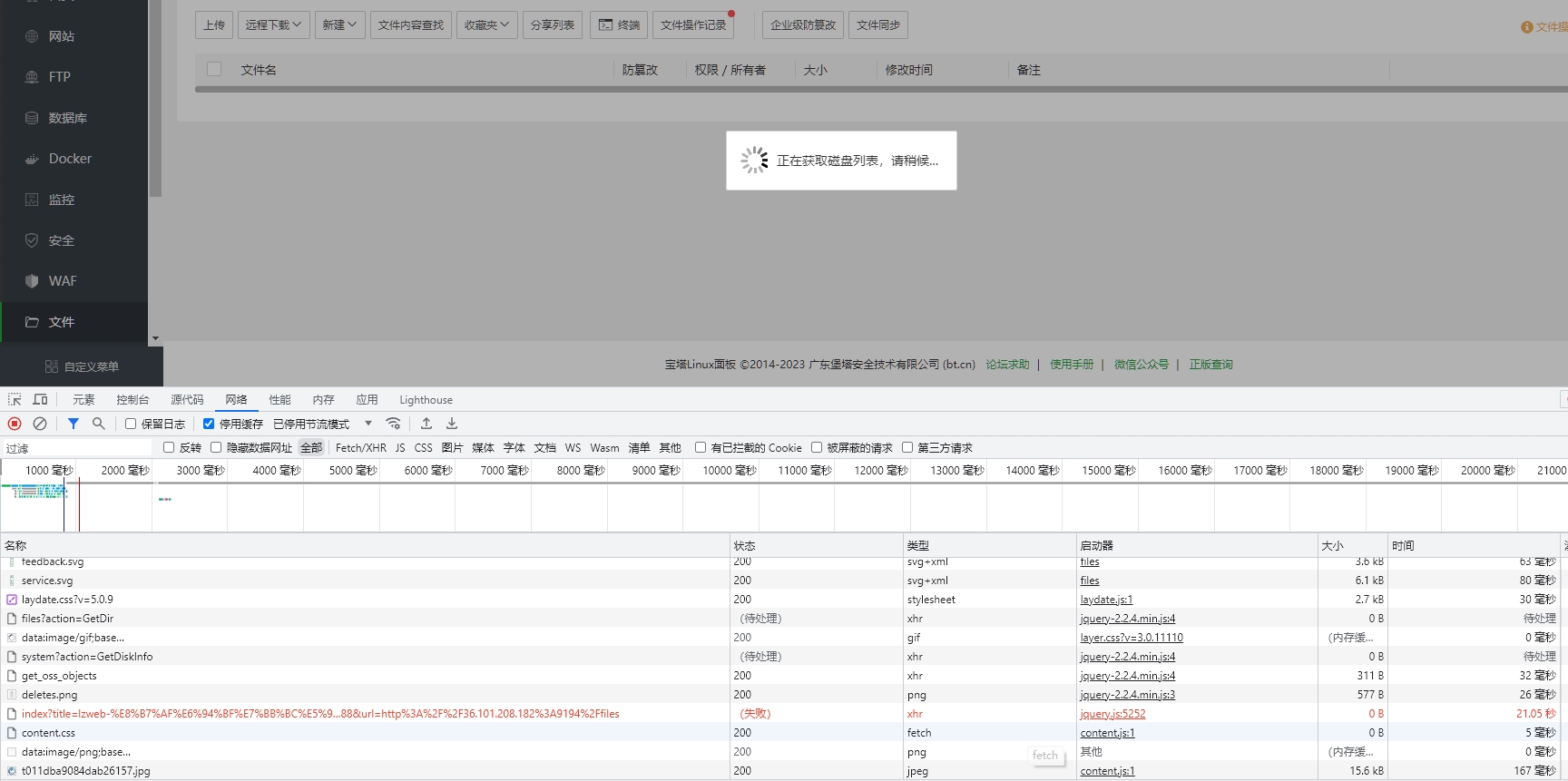The image size is (1568, 781).
Task: Open jquery.js:5252 initiator link
Action: click(x=1112, y=714)
